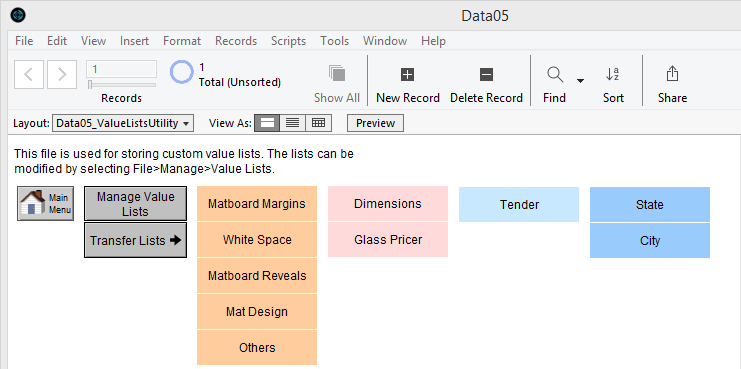The height and width of the screenshot is (369, 741).
Task: Open White Space list
Action: 257,240
